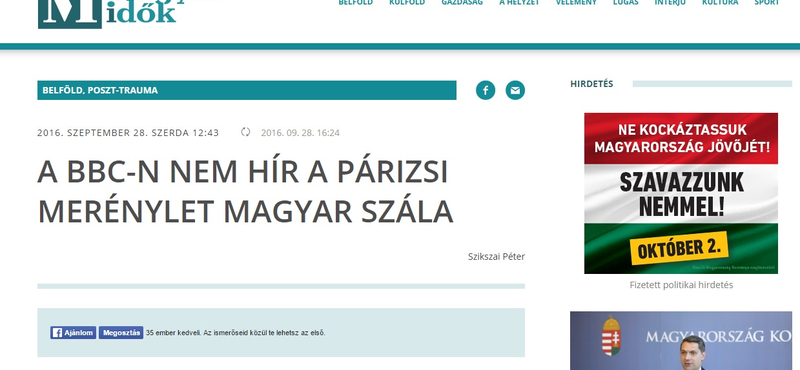Click the Hirdetés sidebar heading
The width and height of the screenshot is (800, 370).
point(591,84)
